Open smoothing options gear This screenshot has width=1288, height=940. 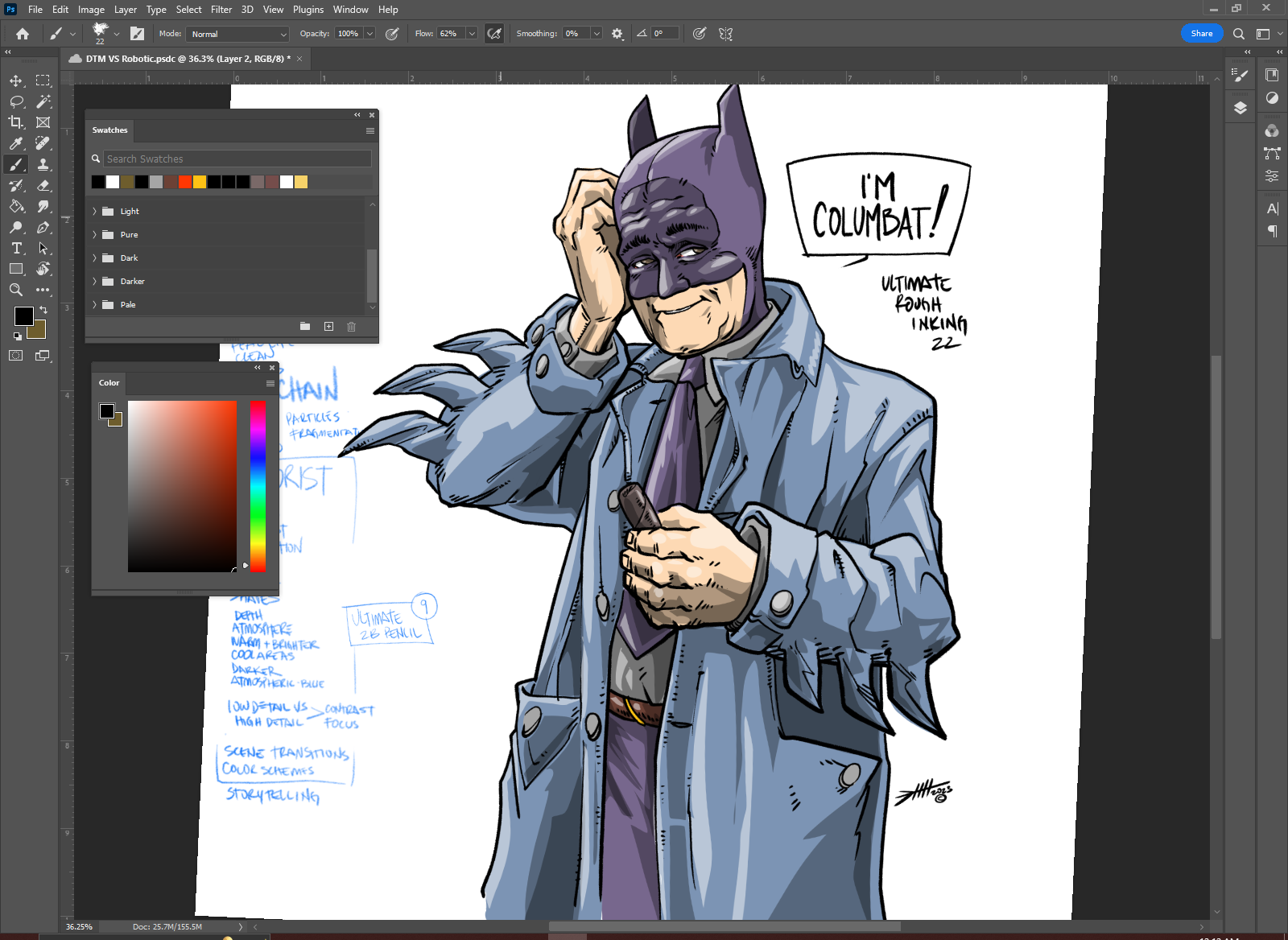[617, 34]
